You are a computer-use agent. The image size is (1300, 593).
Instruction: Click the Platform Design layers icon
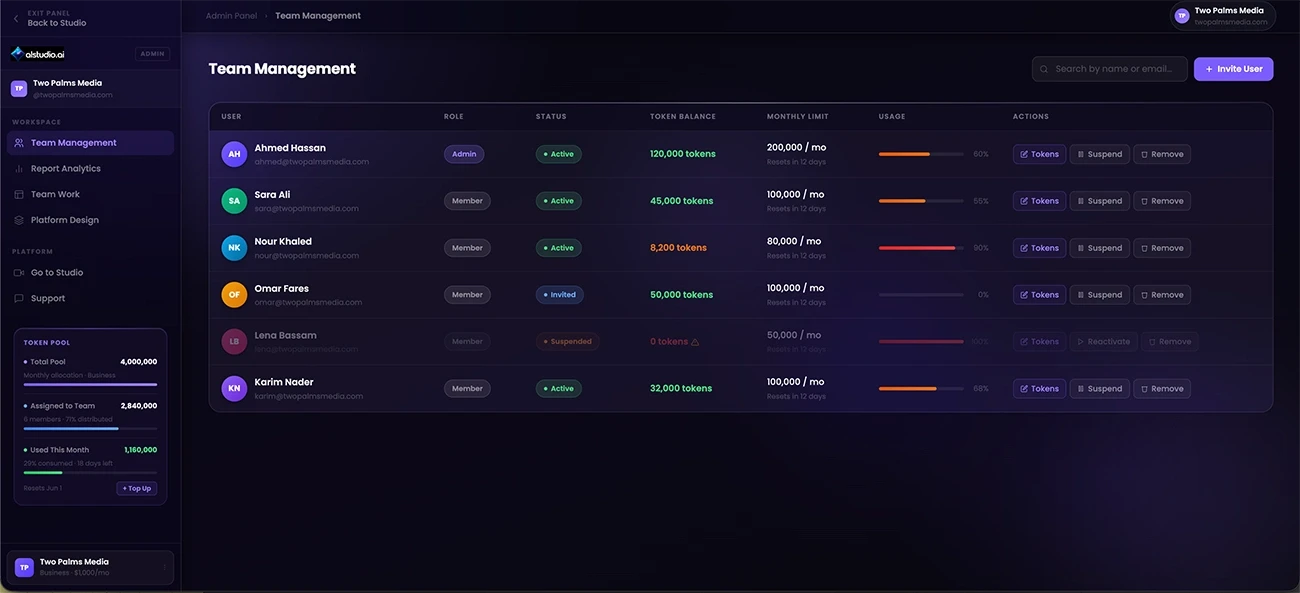point(19,220)
